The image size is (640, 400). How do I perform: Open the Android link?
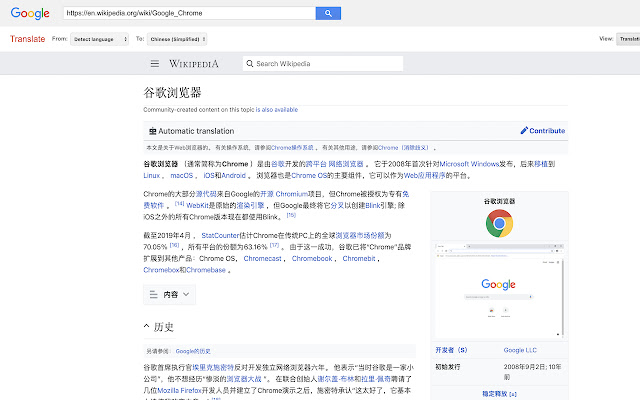233,175
